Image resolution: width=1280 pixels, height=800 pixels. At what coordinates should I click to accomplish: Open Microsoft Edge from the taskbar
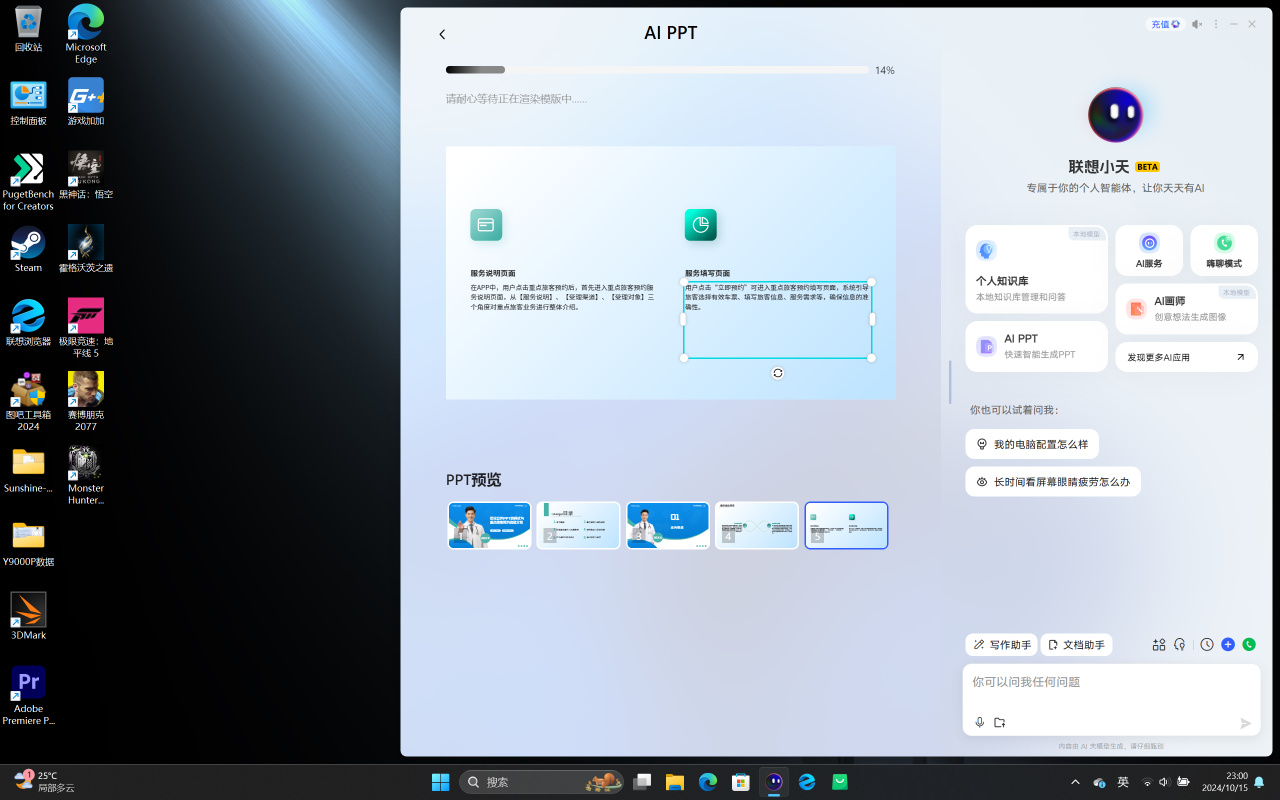(708, 782)
